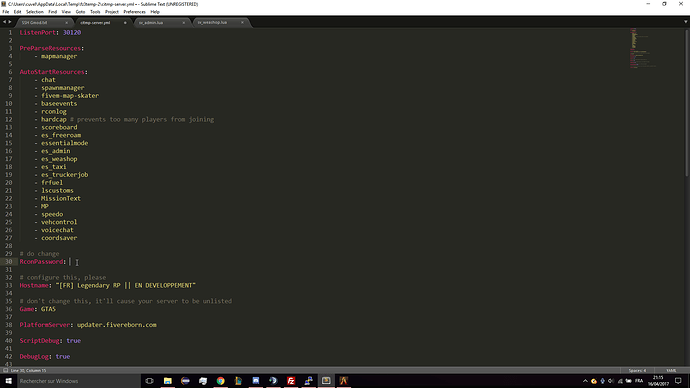Viewport: 690px width, 388px height.
Task: Click the volume tray icon
Action: point(611,381)
